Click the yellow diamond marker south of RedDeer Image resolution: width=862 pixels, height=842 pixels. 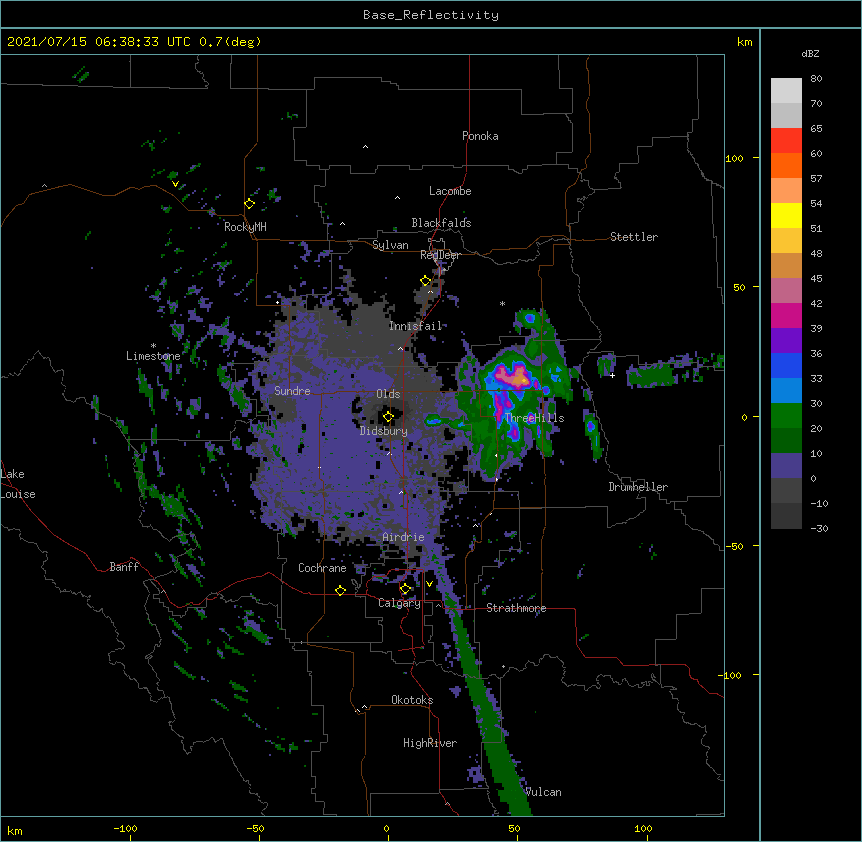(426, 281)
